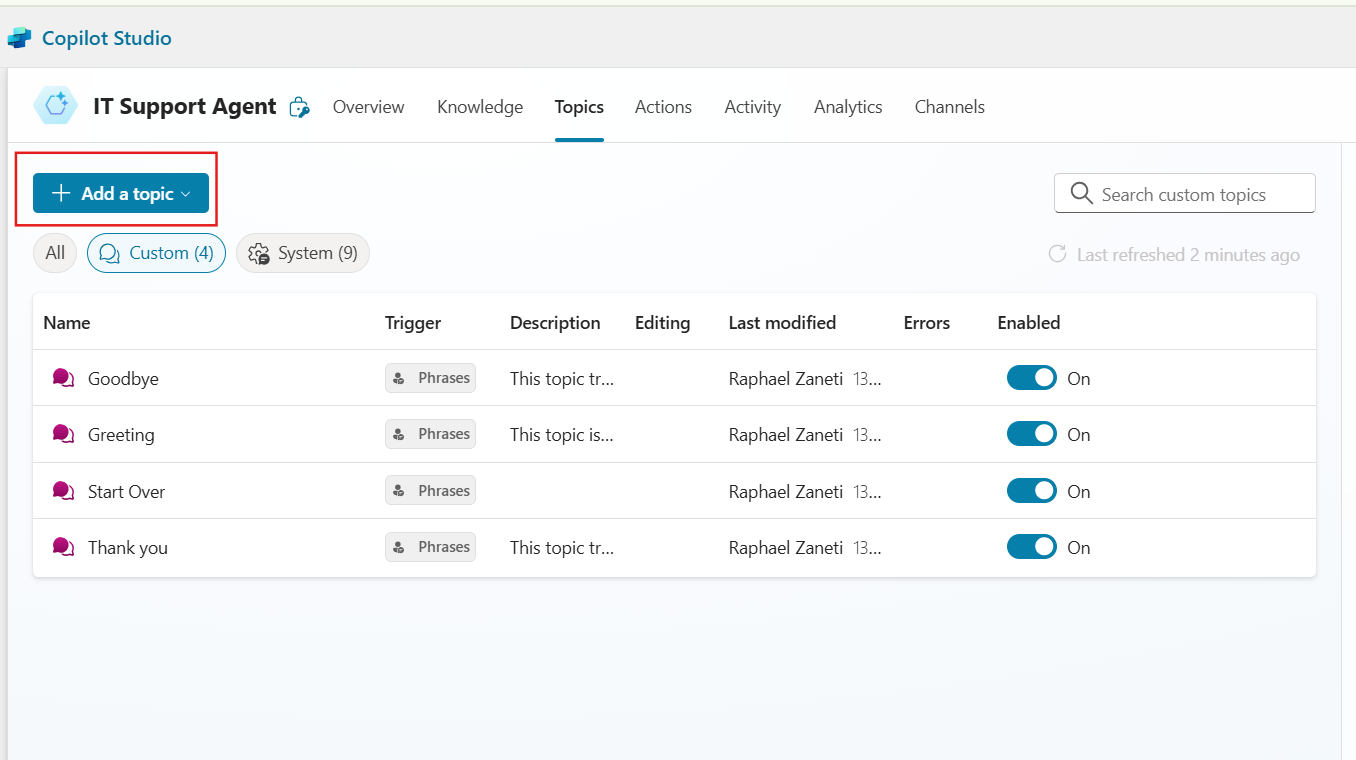
Task: Click the Phrases trigger badge for Start Over
Action: point(431,491)
